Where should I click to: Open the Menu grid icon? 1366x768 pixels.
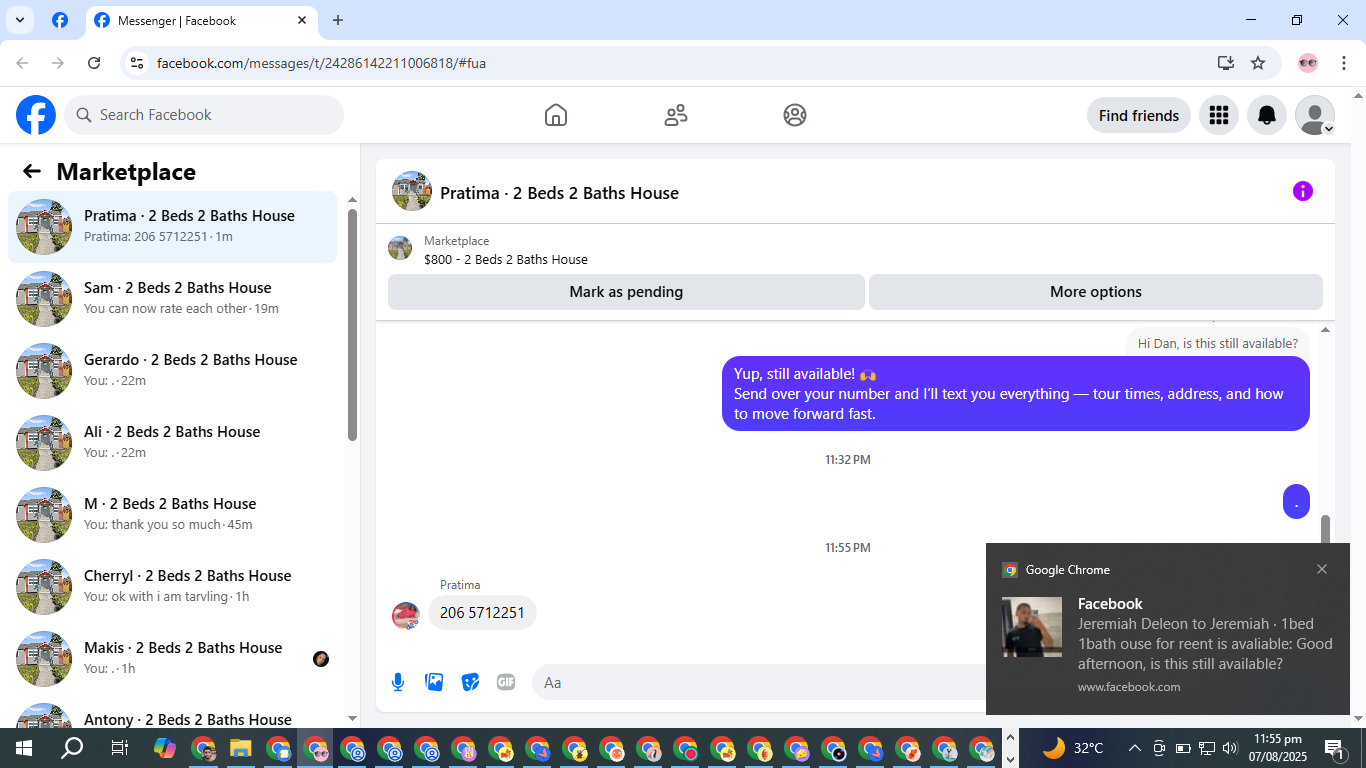coord(1218,115)
